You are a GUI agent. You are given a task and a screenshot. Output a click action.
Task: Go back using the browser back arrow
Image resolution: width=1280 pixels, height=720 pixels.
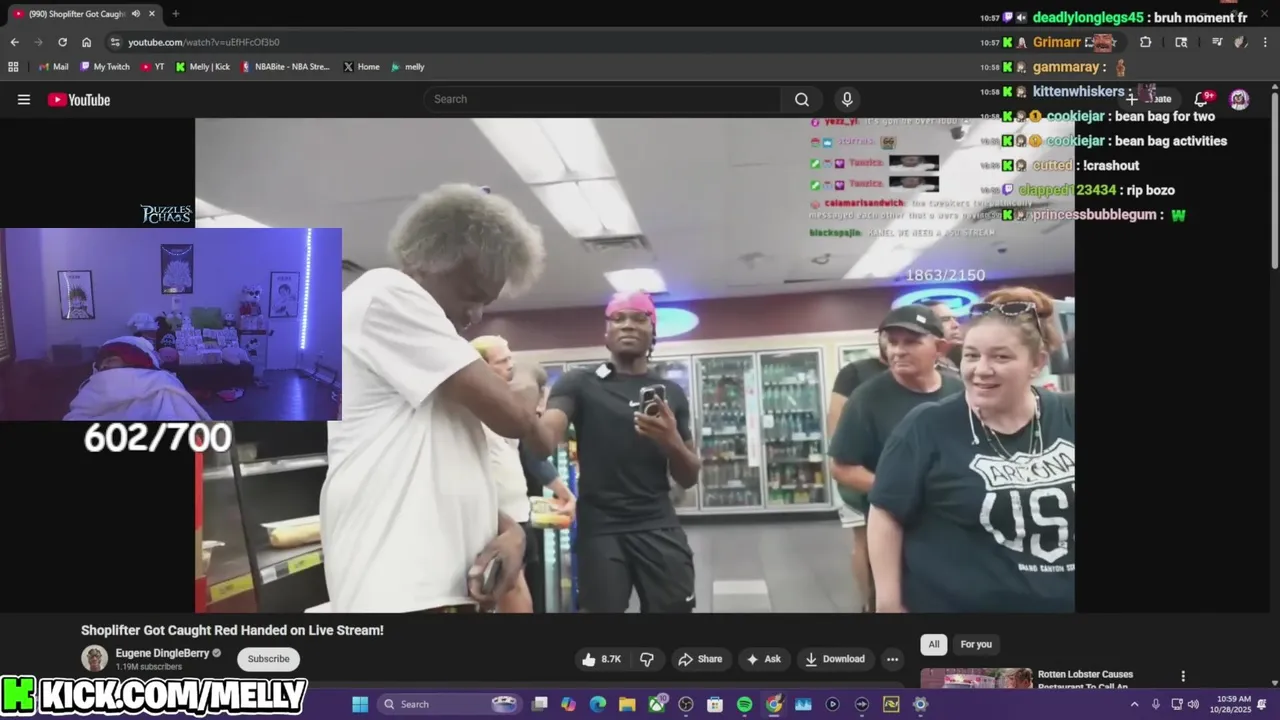coord(14,42)
